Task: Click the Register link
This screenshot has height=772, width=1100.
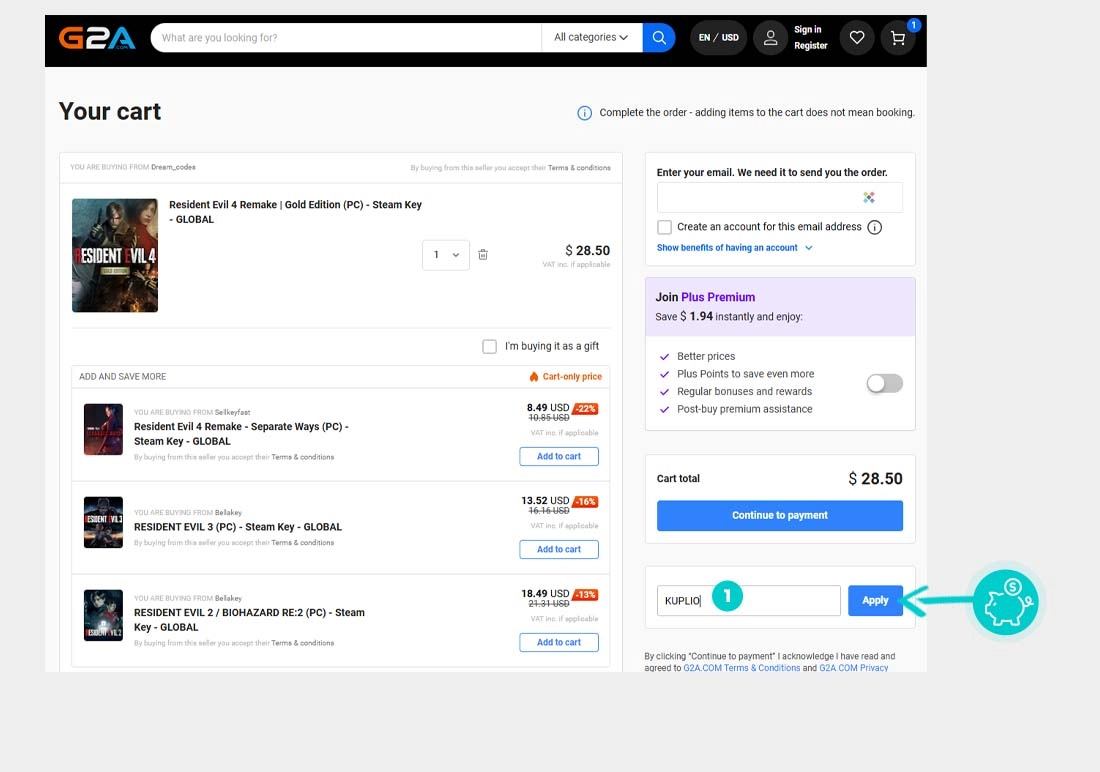Action: coord(810,46)
